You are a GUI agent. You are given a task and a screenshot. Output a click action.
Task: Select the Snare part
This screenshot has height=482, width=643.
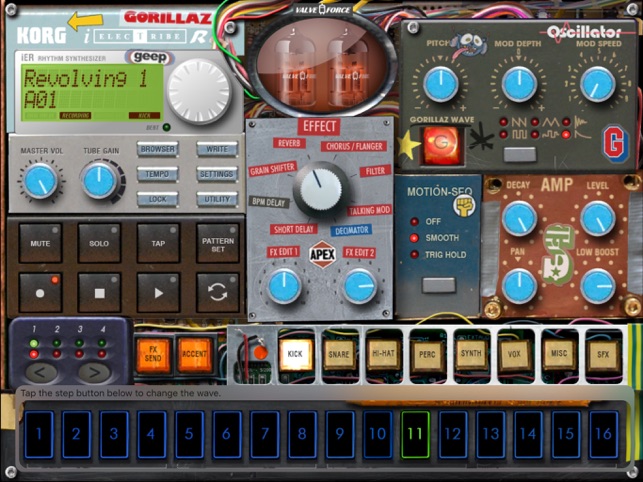(340, 355)
